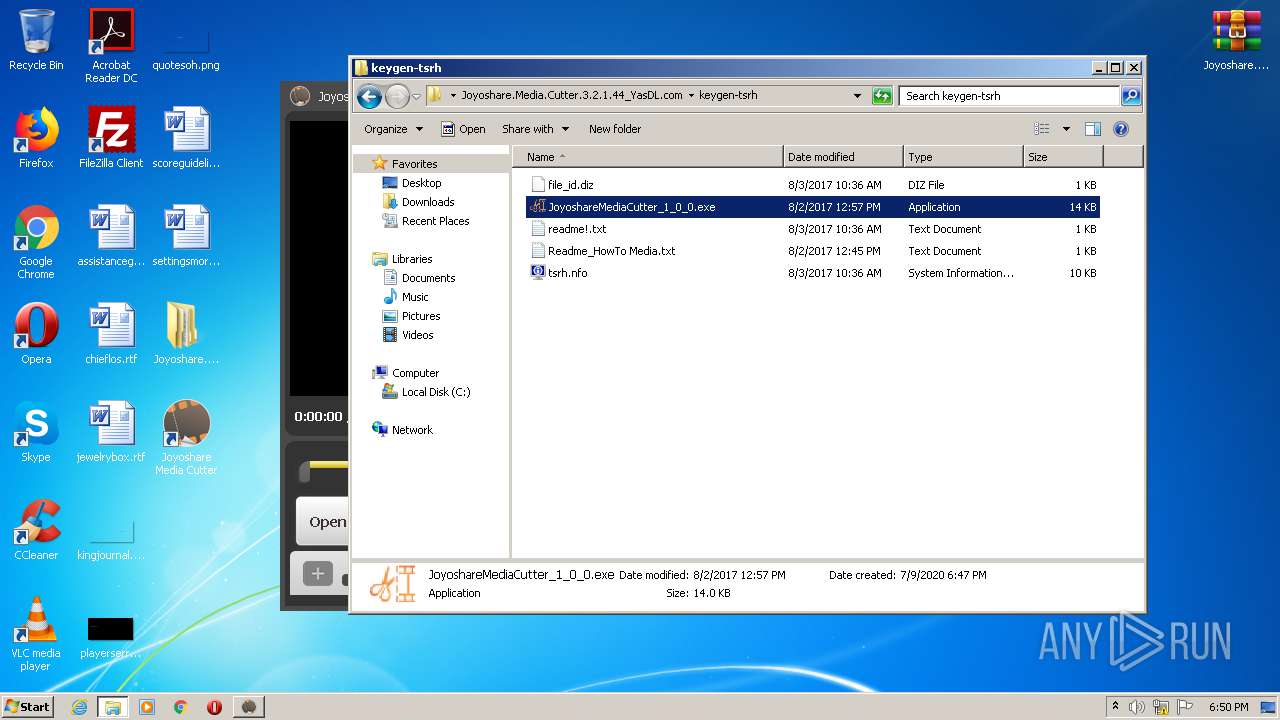The image size is (1280, 720).
Task: Select JoyoshareMediaCutter_1_0_0.exe file
Action: [813, 207]
